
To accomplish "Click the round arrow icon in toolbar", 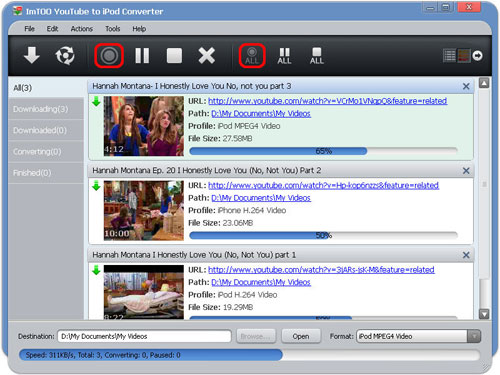I will [x=477, y=56].
